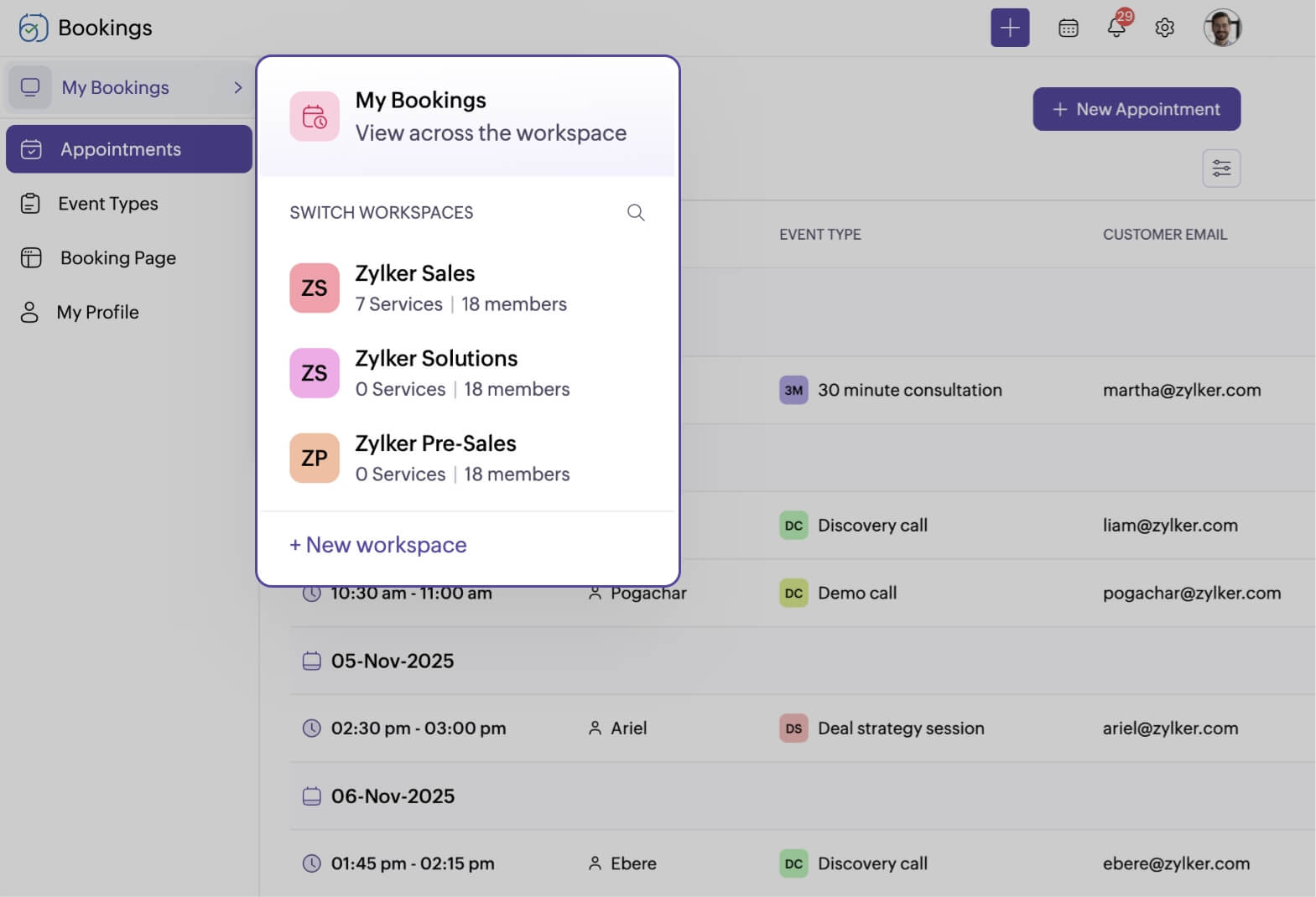Open the settings gear icon

(x=1164, y=28)
